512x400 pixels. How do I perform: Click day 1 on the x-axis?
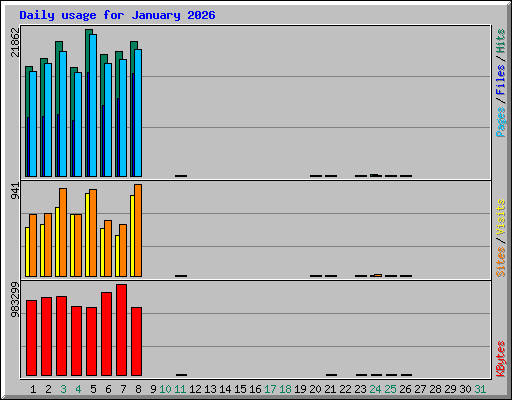33,389
